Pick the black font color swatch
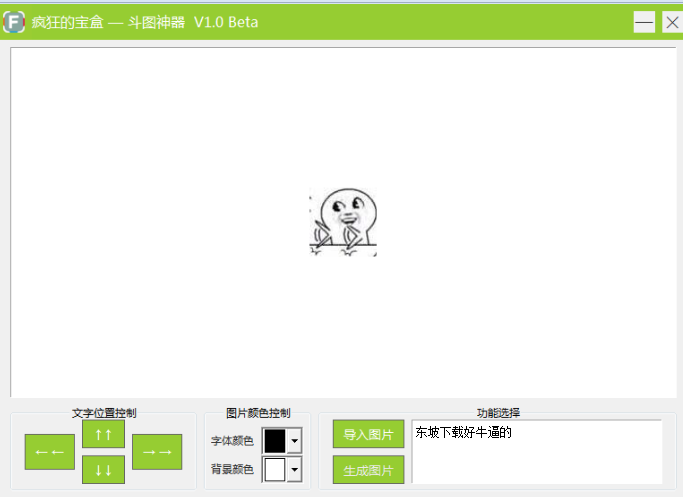This screenshot has height=497, width=683. coord(274,441)
